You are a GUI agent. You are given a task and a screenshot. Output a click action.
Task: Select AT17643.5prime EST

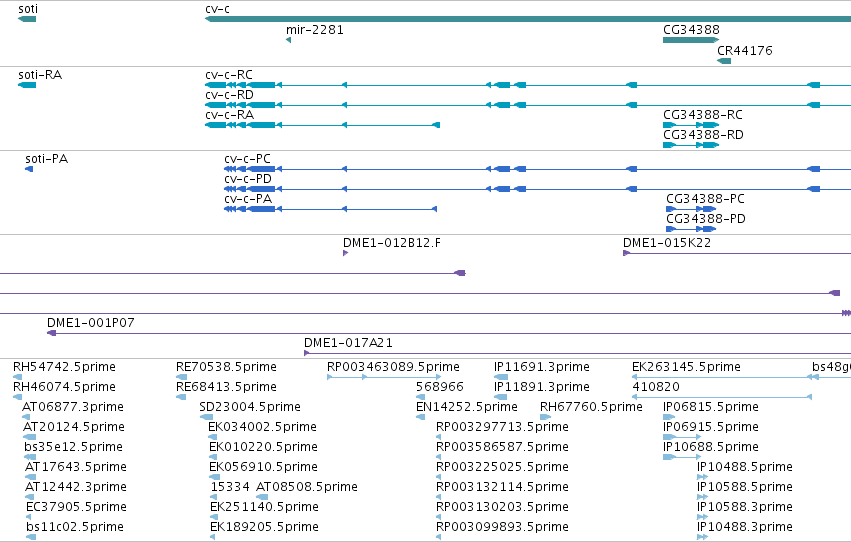click(30, 477)
